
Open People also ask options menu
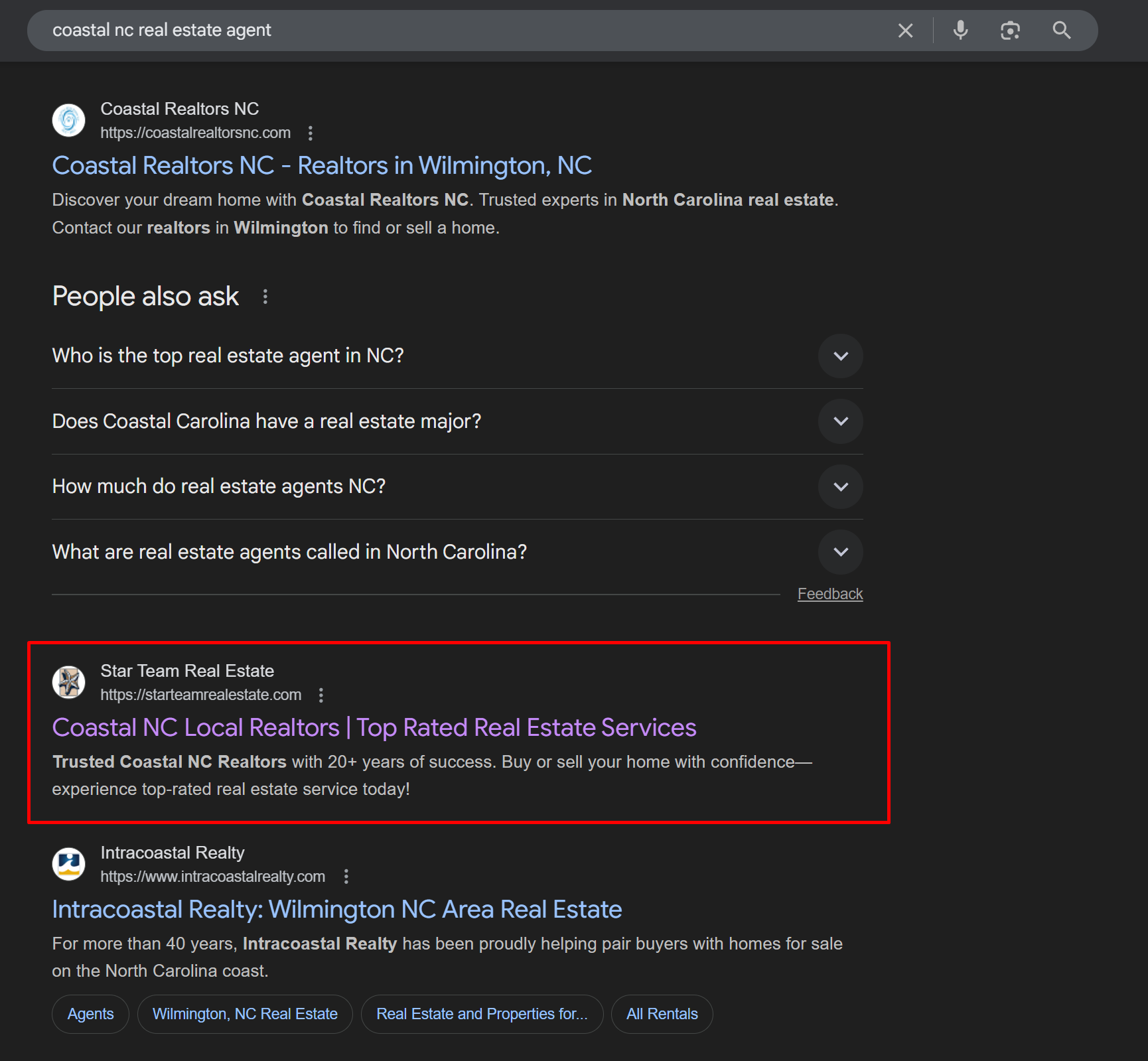point(265,297)
